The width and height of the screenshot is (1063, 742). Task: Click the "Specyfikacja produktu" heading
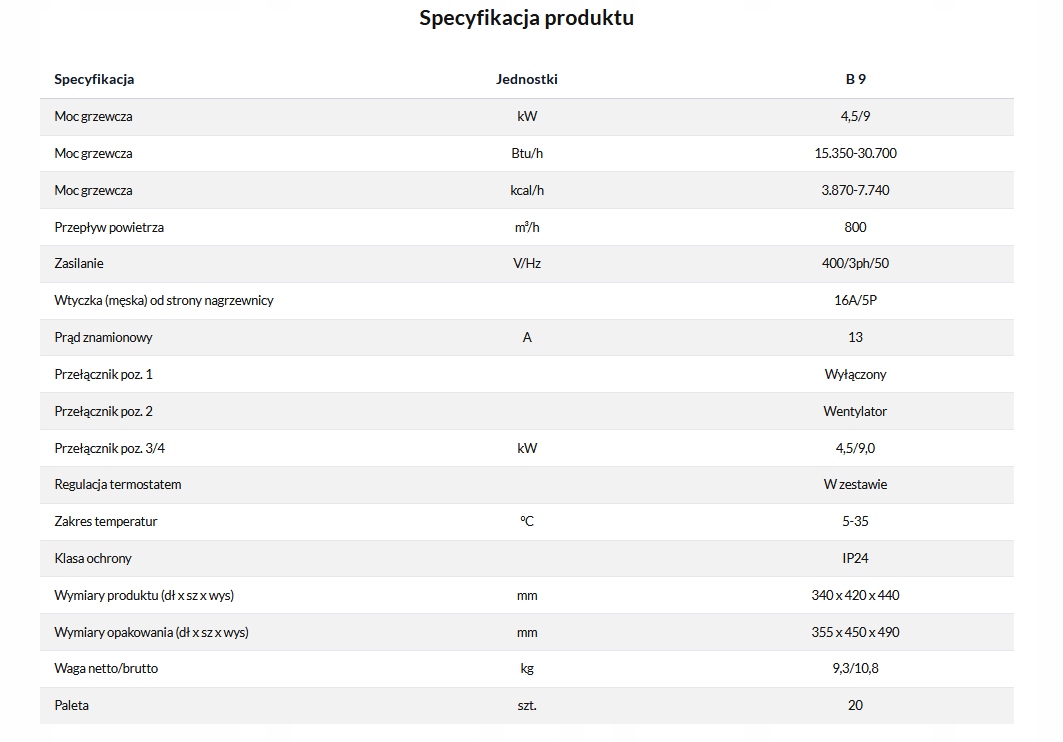click(x=526, y=18)
